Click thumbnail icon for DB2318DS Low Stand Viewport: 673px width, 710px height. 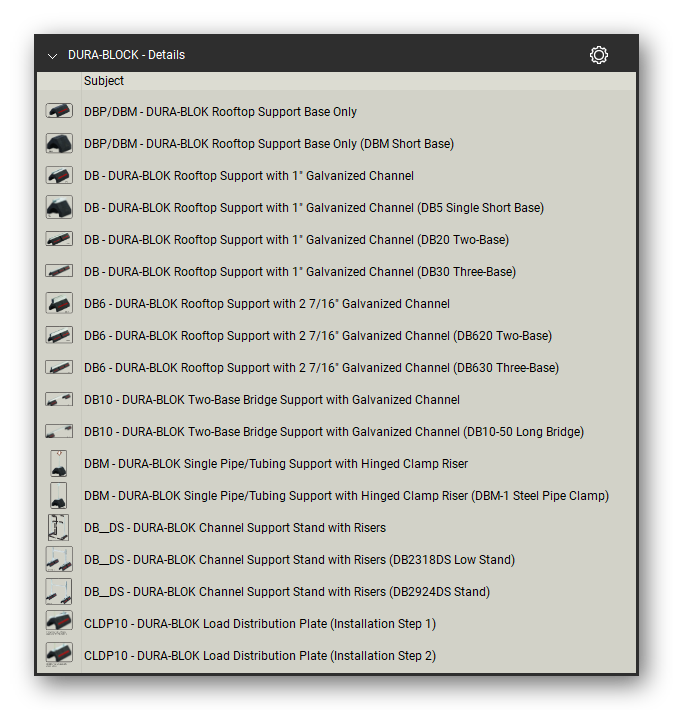pyautogui.click(x=59, y=559)
